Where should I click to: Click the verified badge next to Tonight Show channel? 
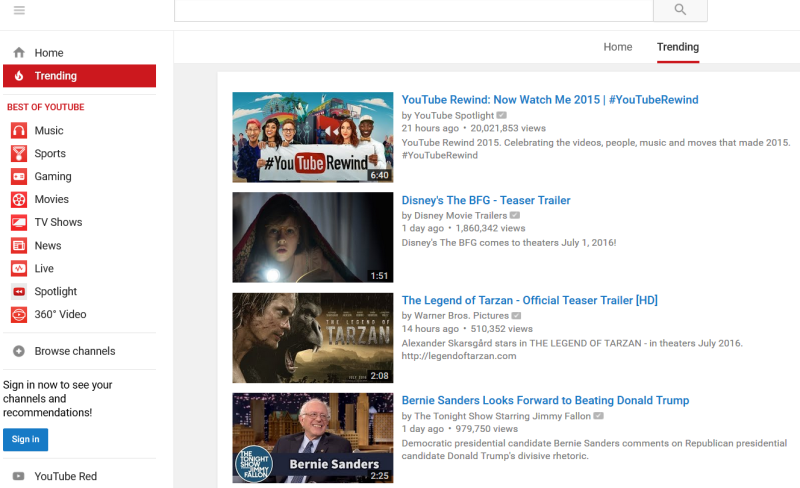tap(598, 416)
